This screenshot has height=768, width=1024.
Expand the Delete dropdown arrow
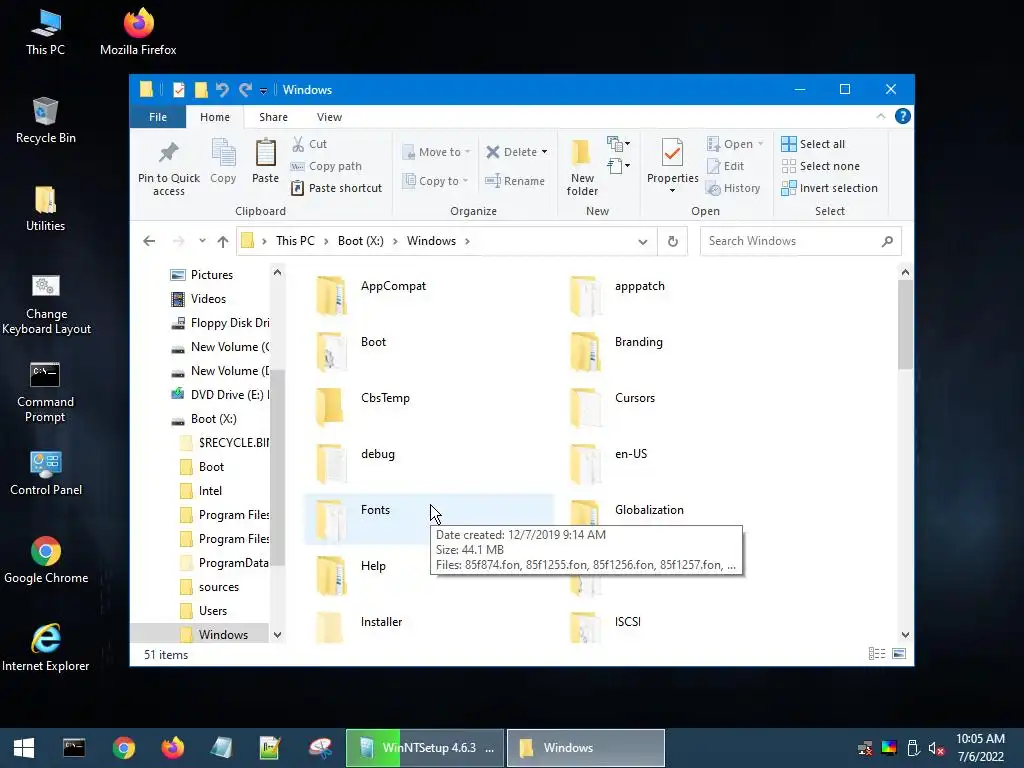point(544,152)
